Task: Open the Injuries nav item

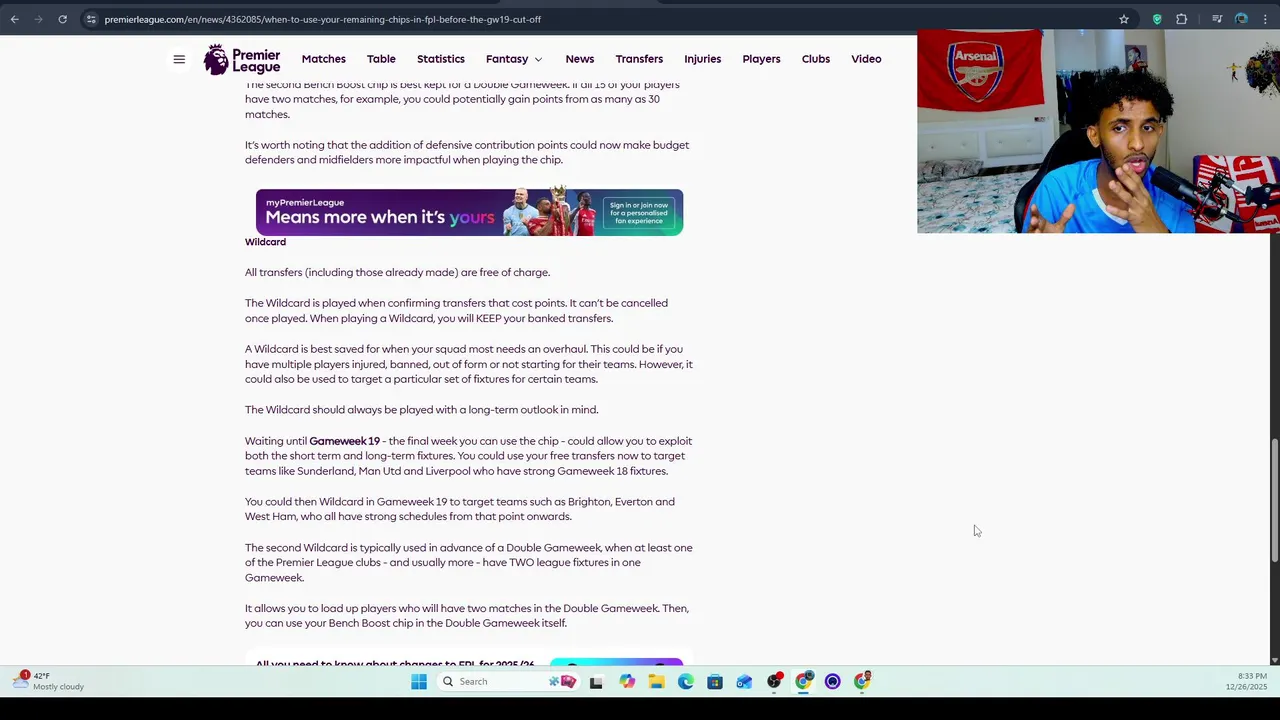Action: (x=703, y=59)
